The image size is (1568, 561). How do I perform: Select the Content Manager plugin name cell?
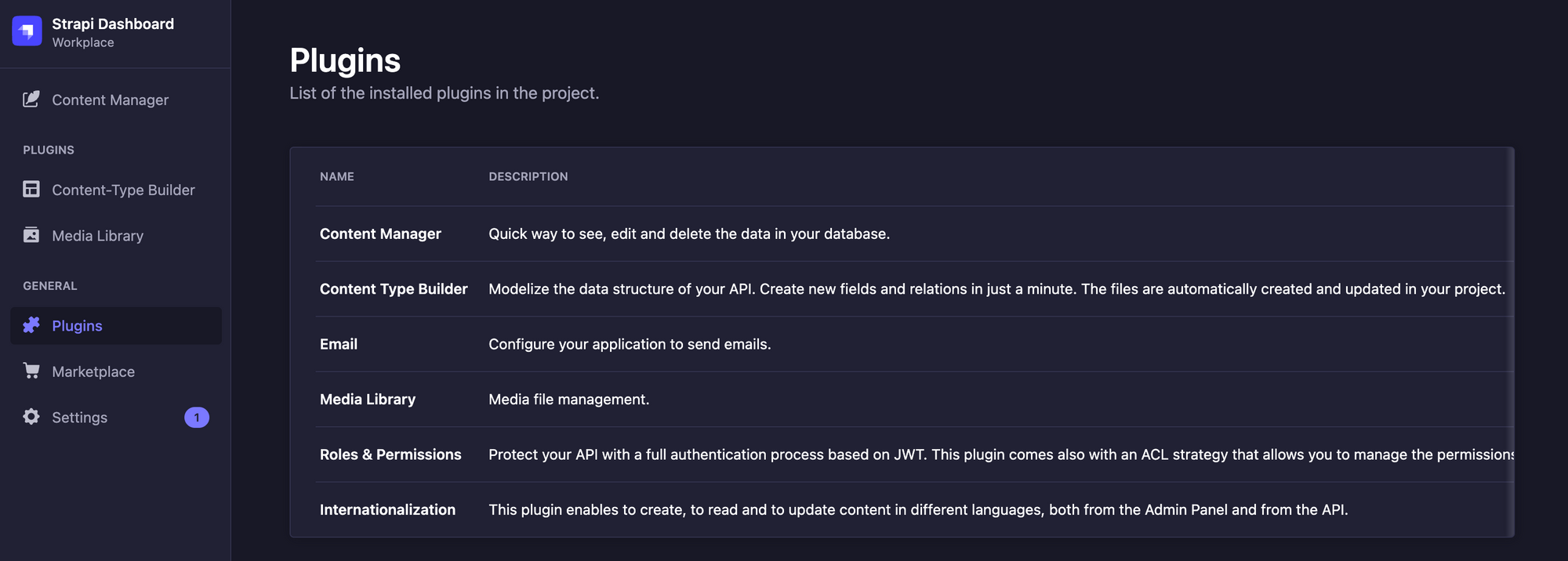tap(380, 233)
